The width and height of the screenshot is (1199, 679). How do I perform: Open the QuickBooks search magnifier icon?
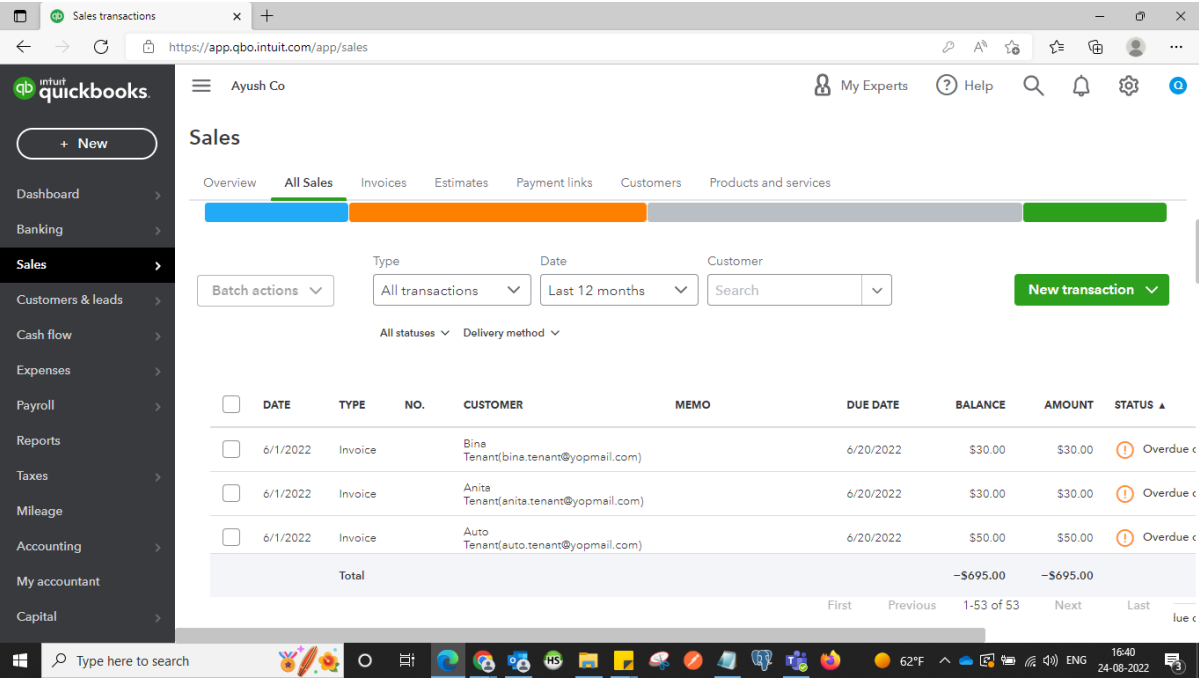(x=1033, y=86)
